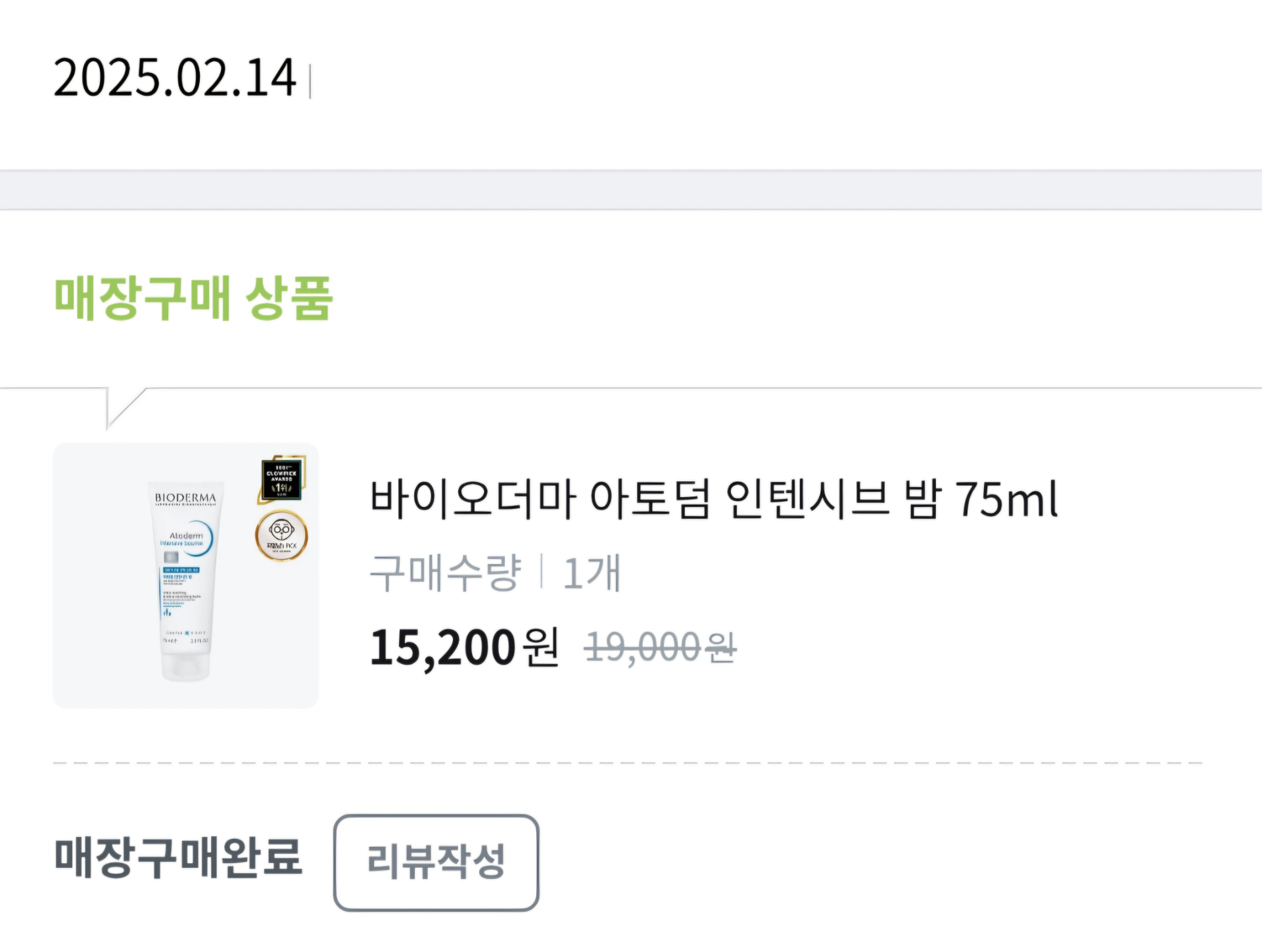The width and height of the screenshot is (1262, 952).
Task: Click the 15,200원 sale price
Action: (464, 648)
